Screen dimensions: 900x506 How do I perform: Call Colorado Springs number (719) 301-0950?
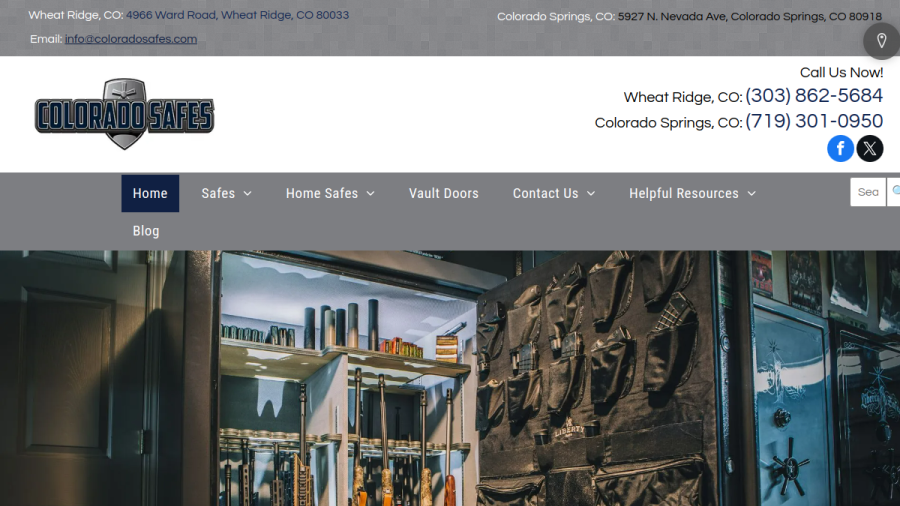pyautogui.click(x=814, y=121)
